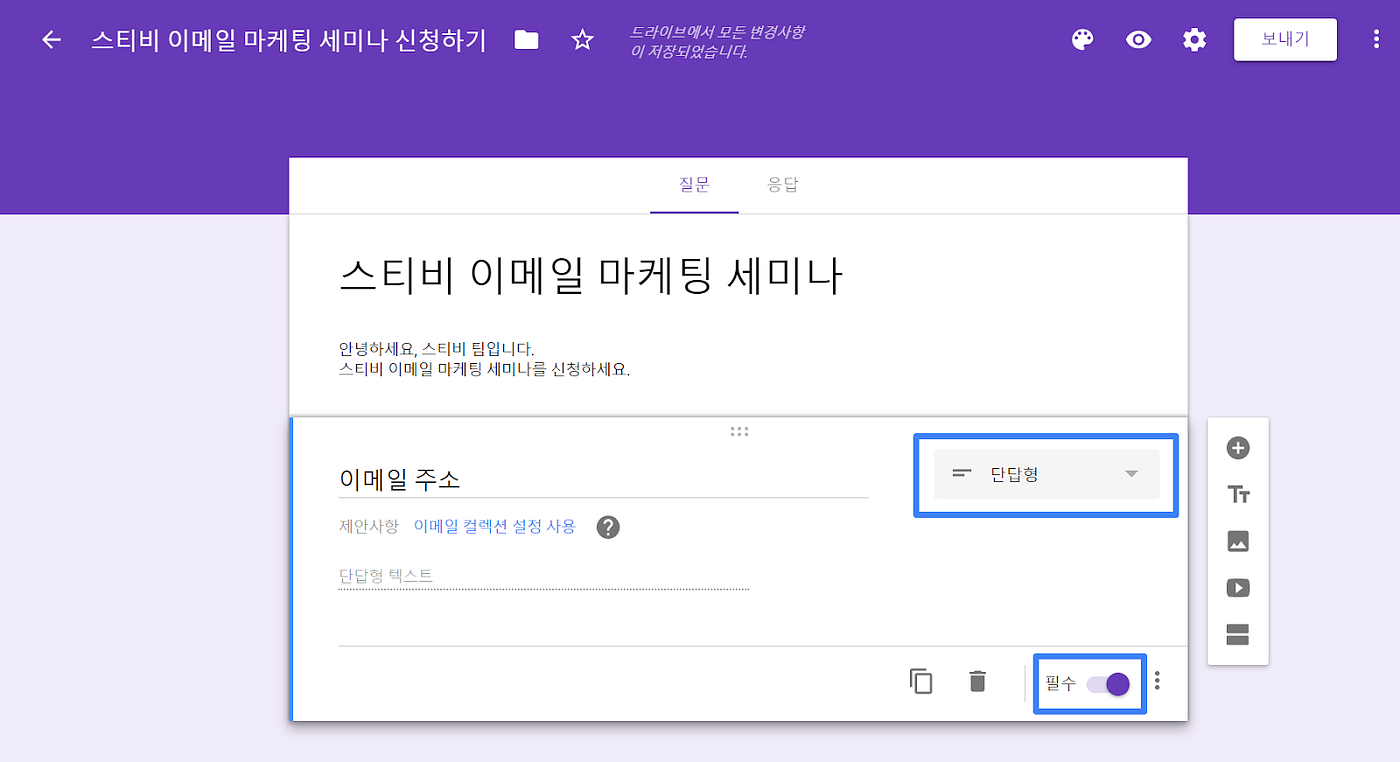
Task: Add a new section
Action: 1238,634
